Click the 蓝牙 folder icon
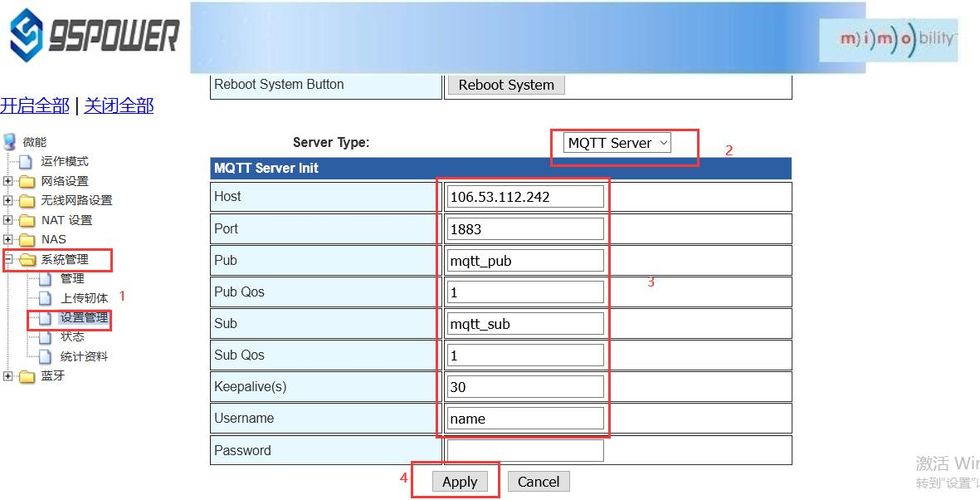The height and width of the screenshot is (500, 980). click(x=27, y=376)
